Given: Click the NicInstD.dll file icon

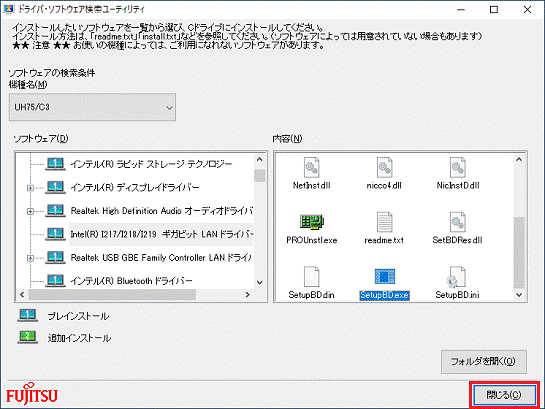Looking at the screenshot, I should coord(457,167).
